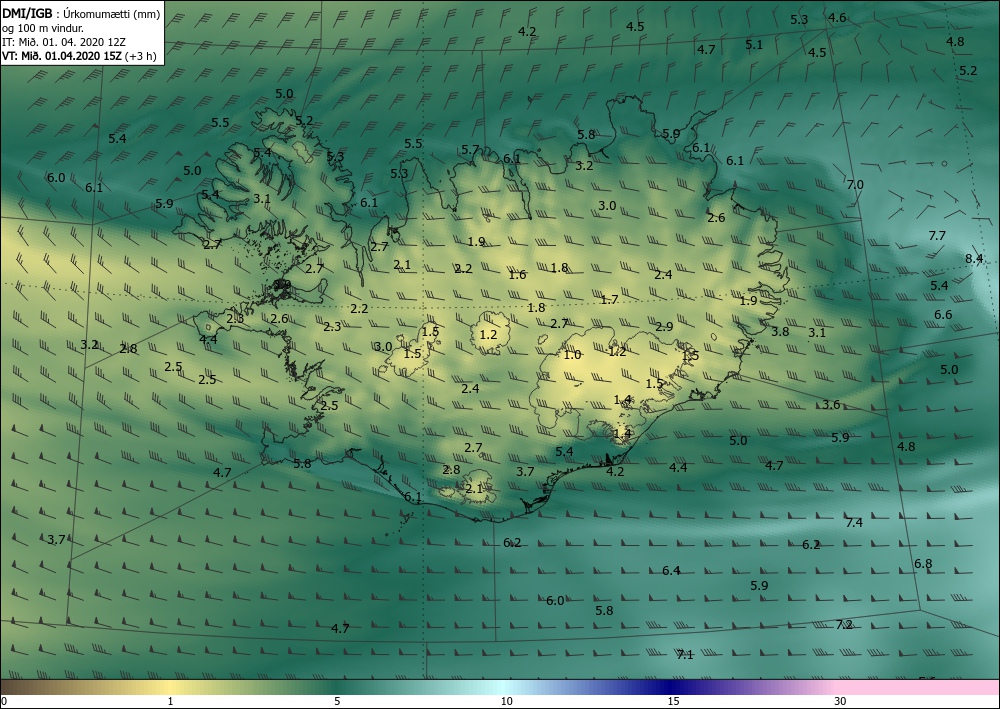Click the map value 6.8
The width and height of the screenshot is (1000, 709).
923,564
